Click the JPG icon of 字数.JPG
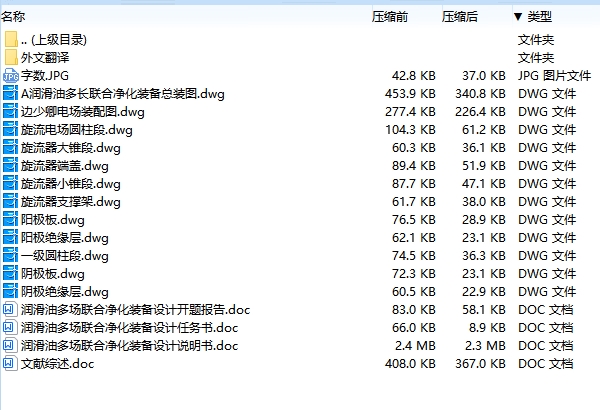This screenshot has height=410, width=600. click(x=11, y=76)
